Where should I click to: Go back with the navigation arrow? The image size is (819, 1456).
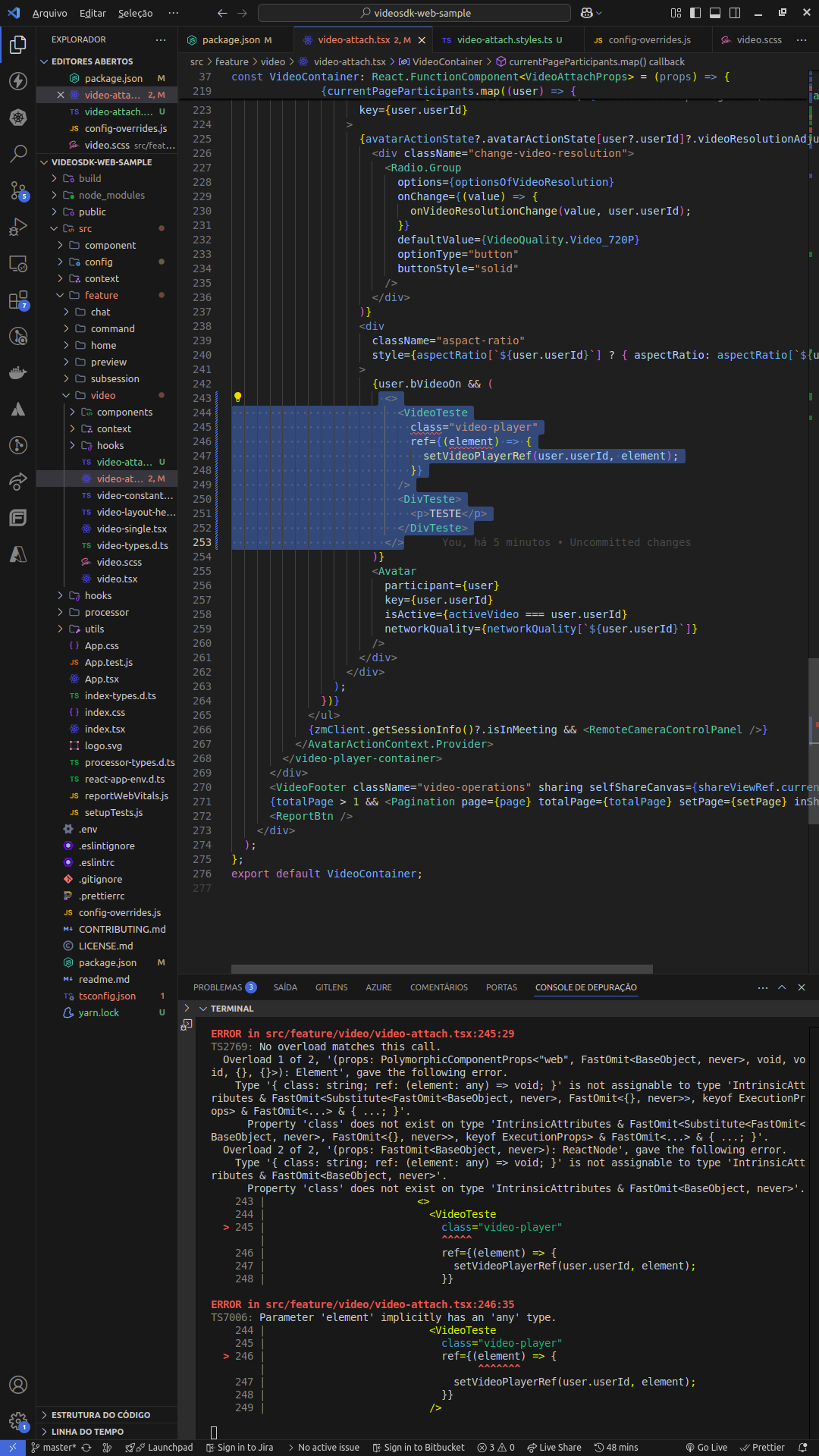(222, 13)
